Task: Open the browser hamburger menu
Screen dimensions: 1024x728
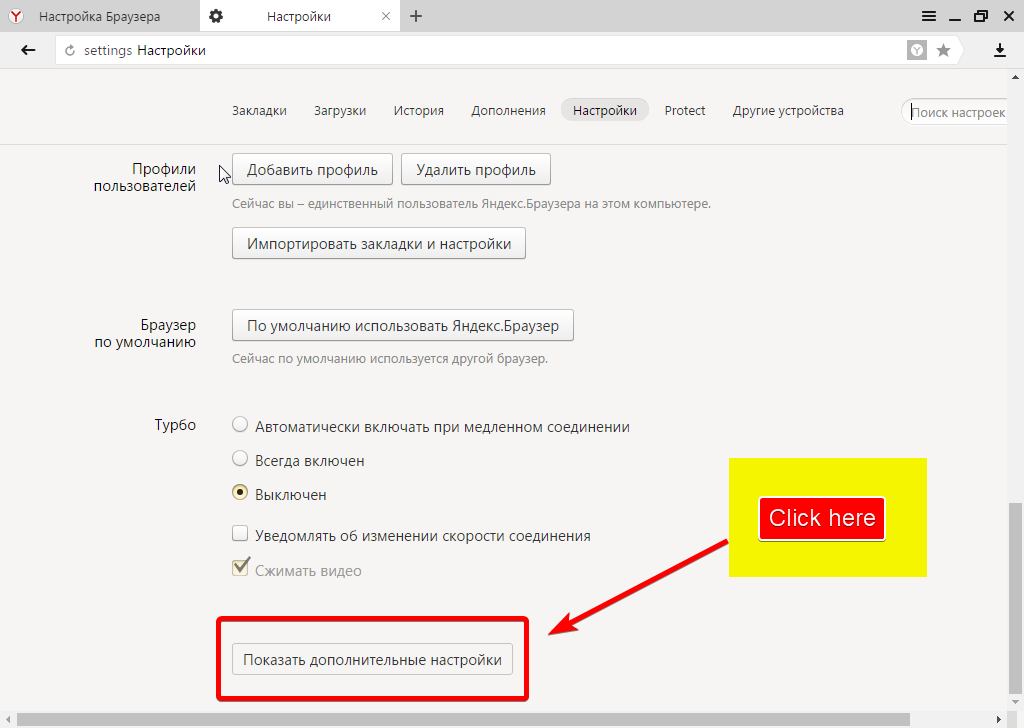Action: (929, 16)
